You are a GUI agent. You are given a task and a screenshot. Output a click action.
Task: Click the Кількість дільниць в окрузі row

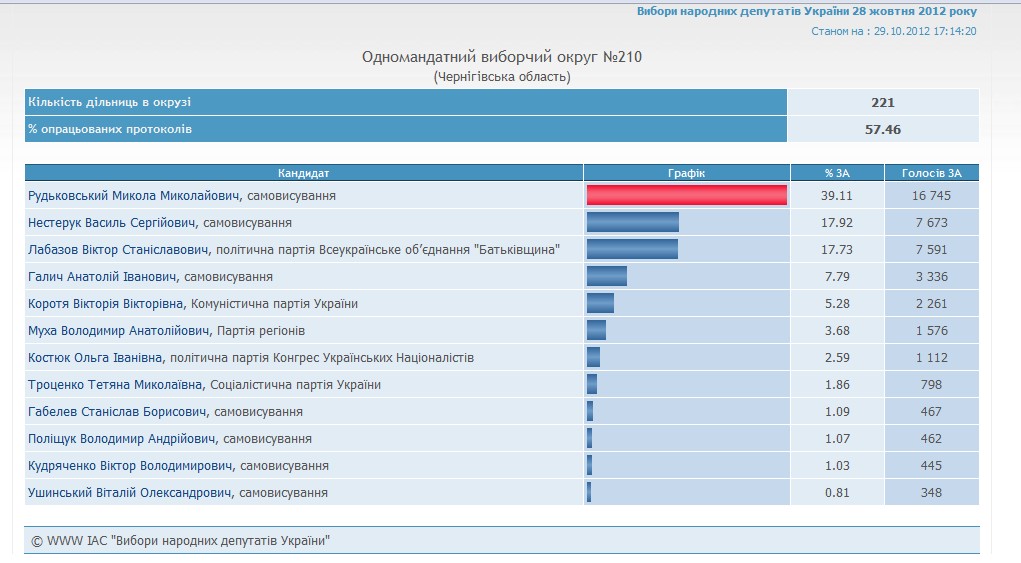pyautogui.click(x=405, y=102)
